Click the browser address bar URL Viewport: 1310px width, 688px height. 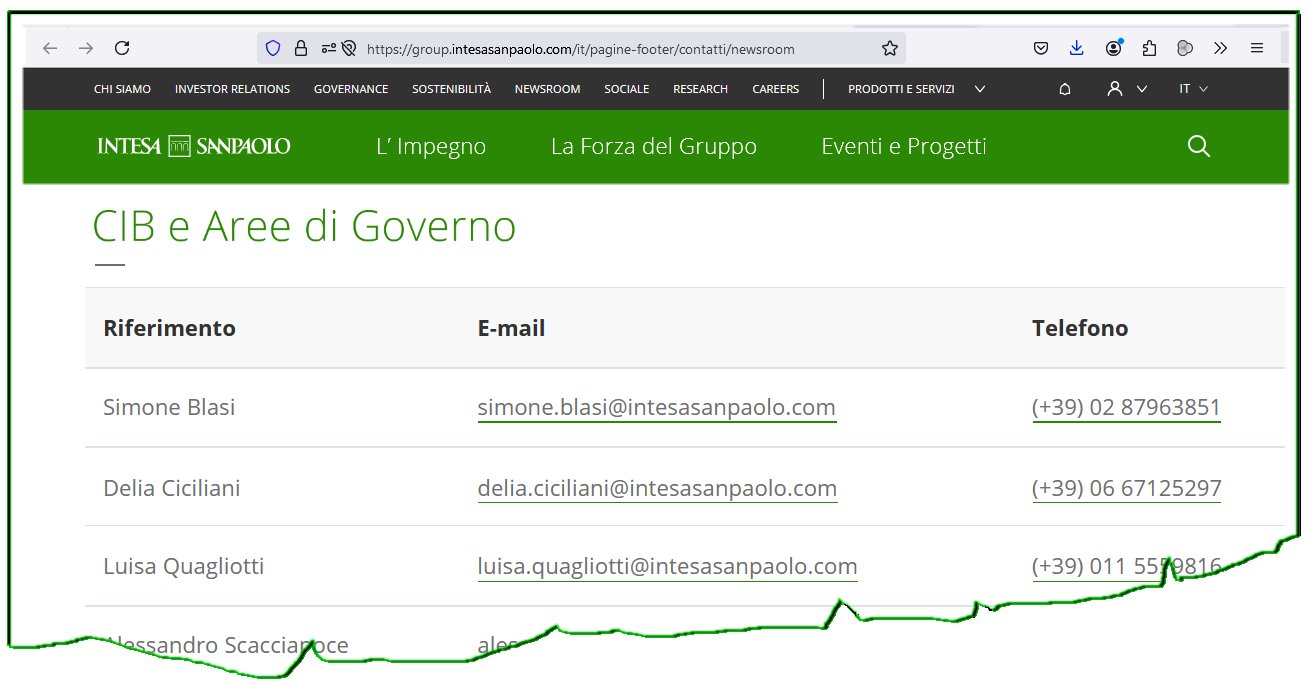pyautogui.click(x=581, y=48)
